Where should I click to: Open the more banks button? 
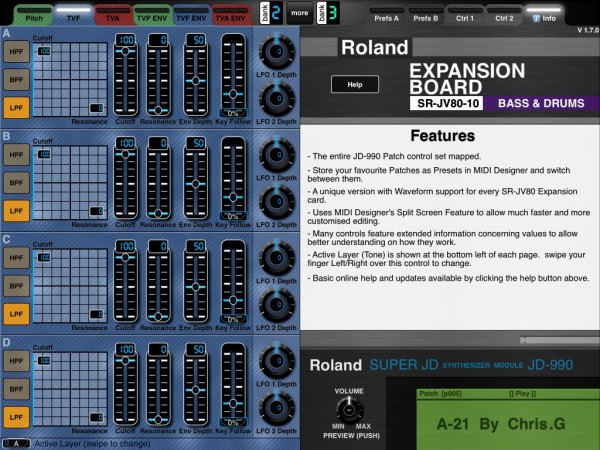coord(300,13)
